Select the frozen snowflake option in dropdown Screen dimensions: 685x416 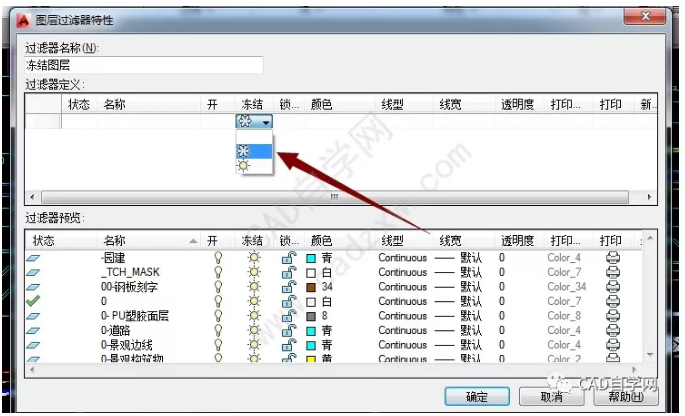pos(254,151)
